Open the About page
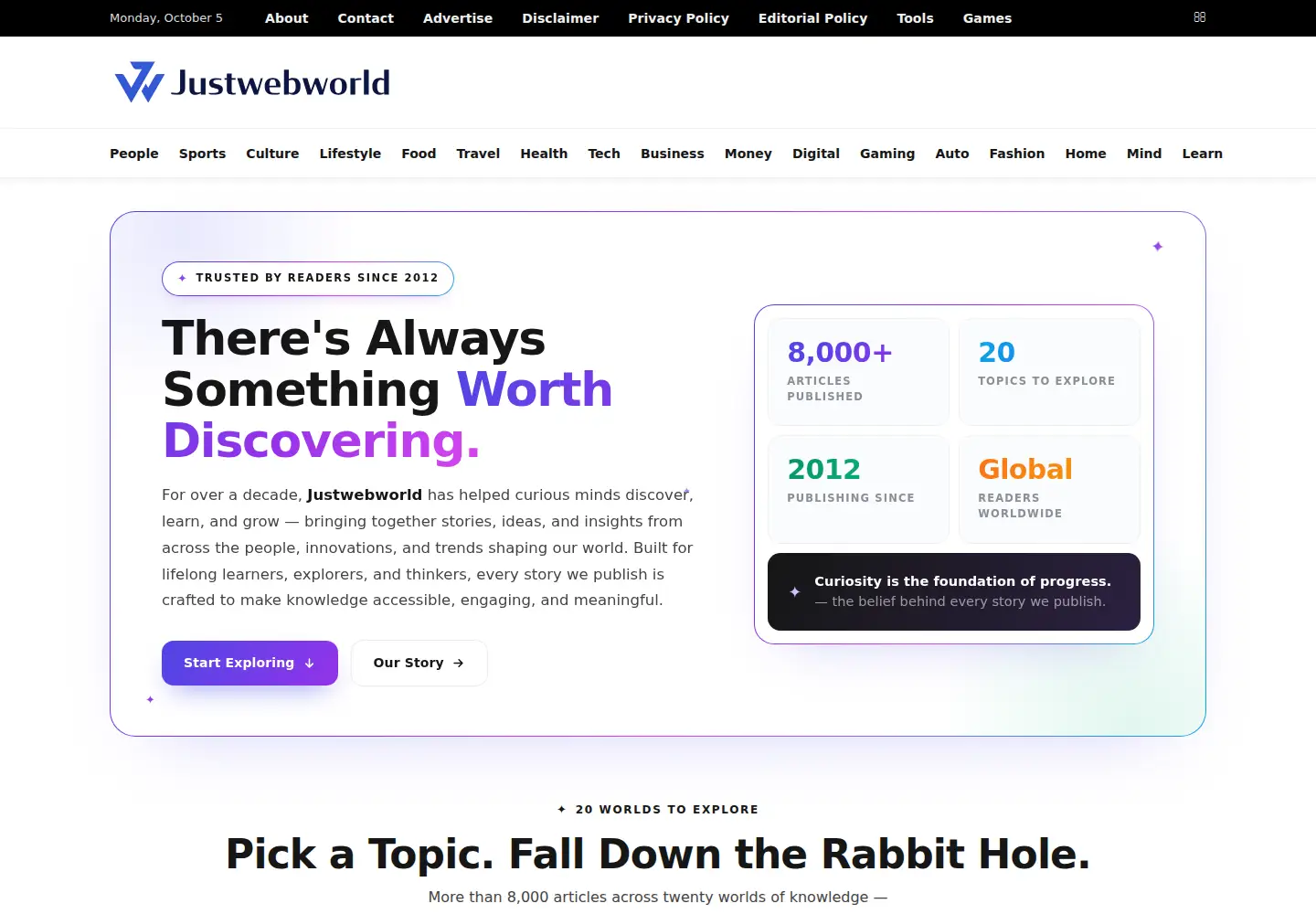 tap(286, 18)
